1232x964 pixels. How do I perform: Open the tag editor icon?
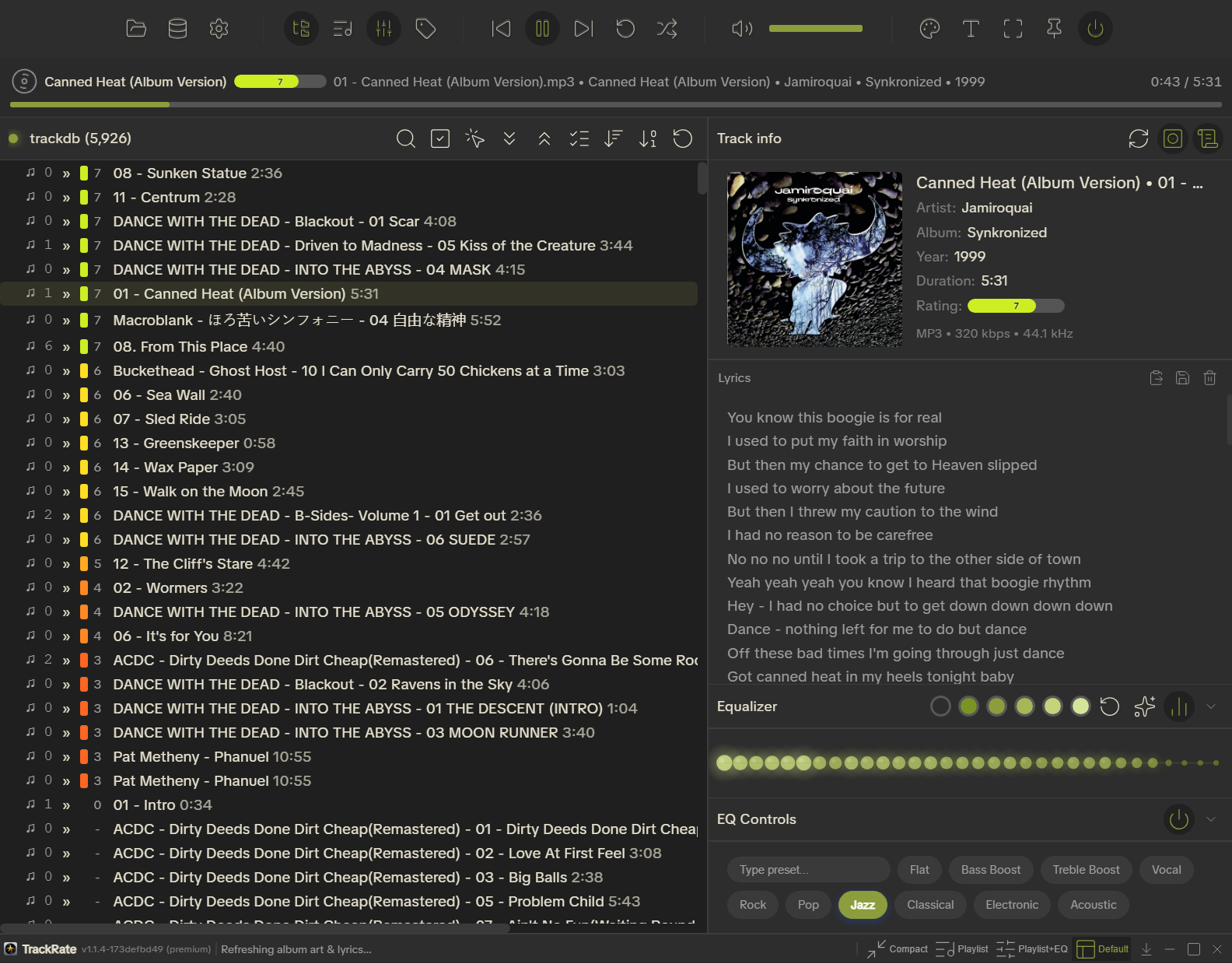(x=425, y=29)
